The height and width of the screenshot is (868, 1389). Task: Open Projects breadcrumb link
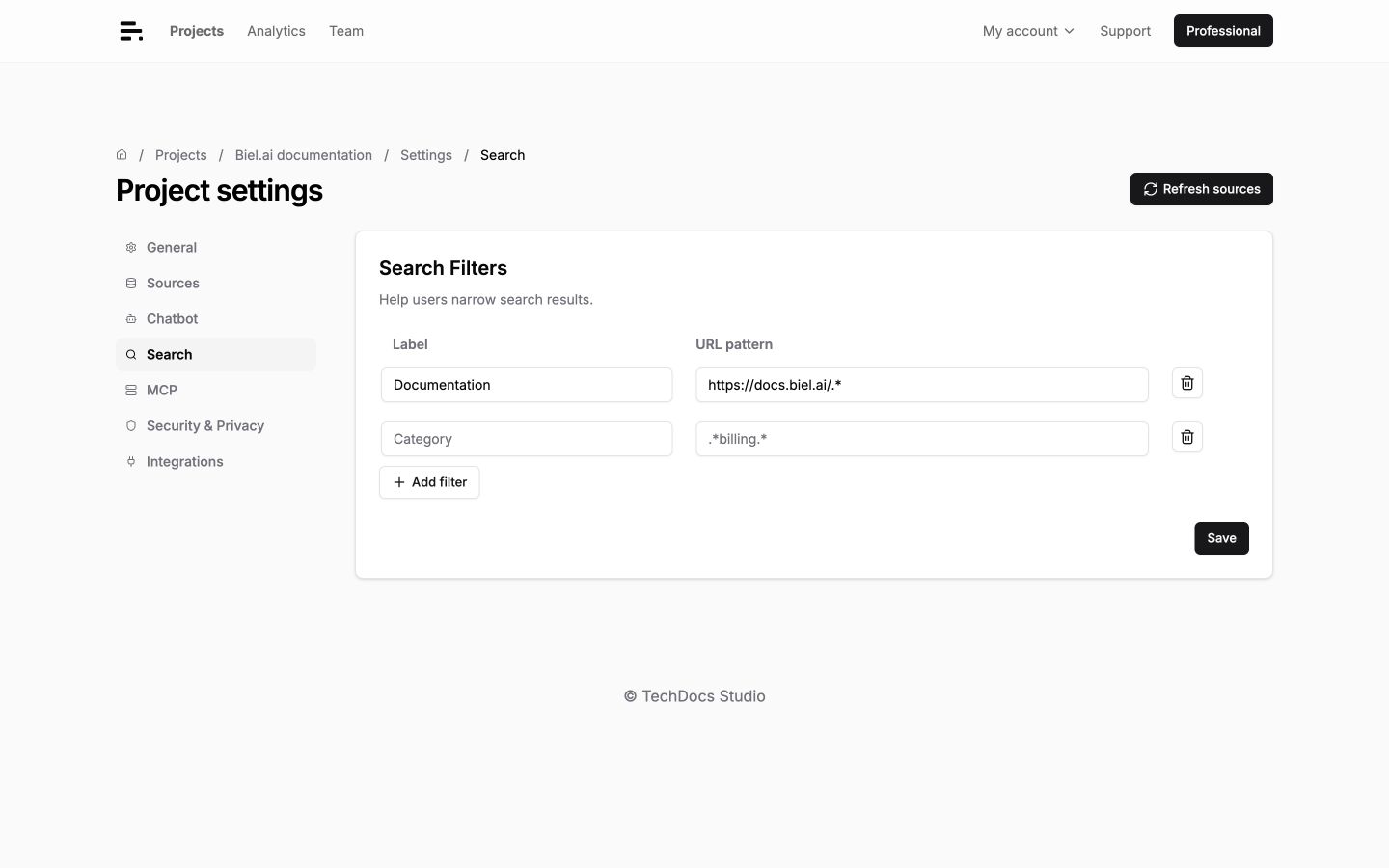pos(181,155)
